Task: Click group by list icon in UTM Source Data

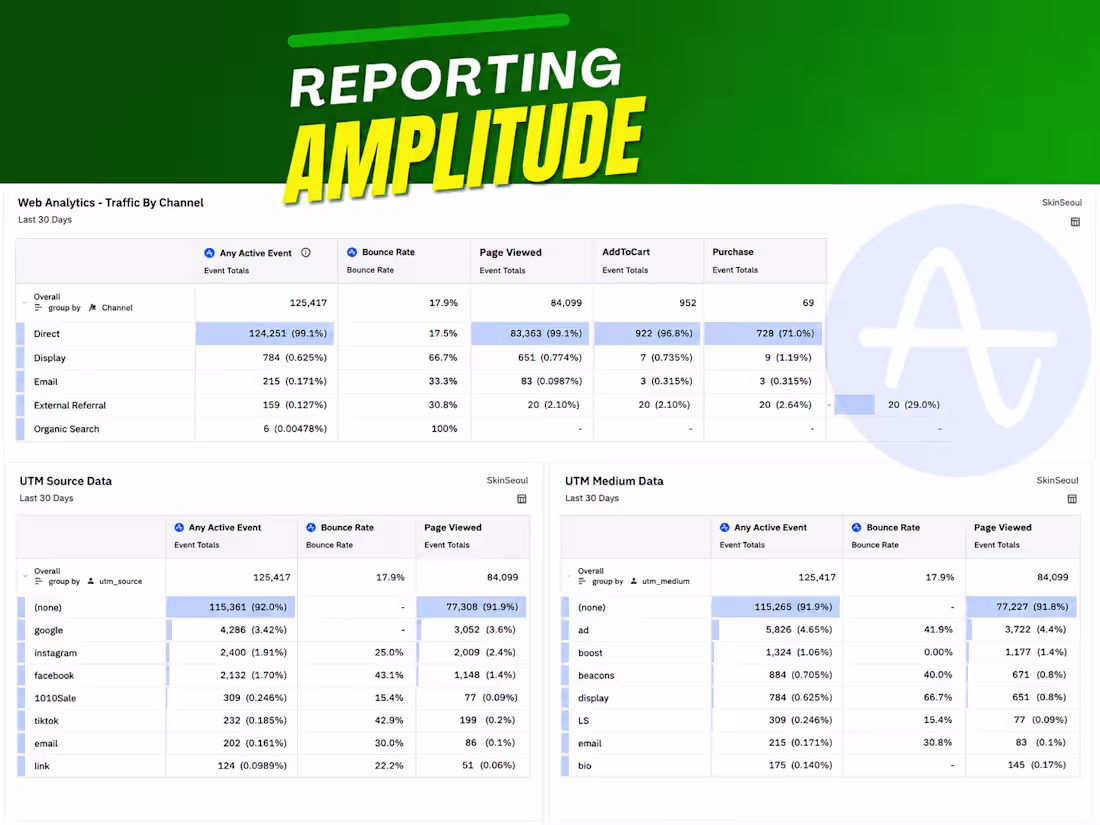Action: [x=38, y=581]
